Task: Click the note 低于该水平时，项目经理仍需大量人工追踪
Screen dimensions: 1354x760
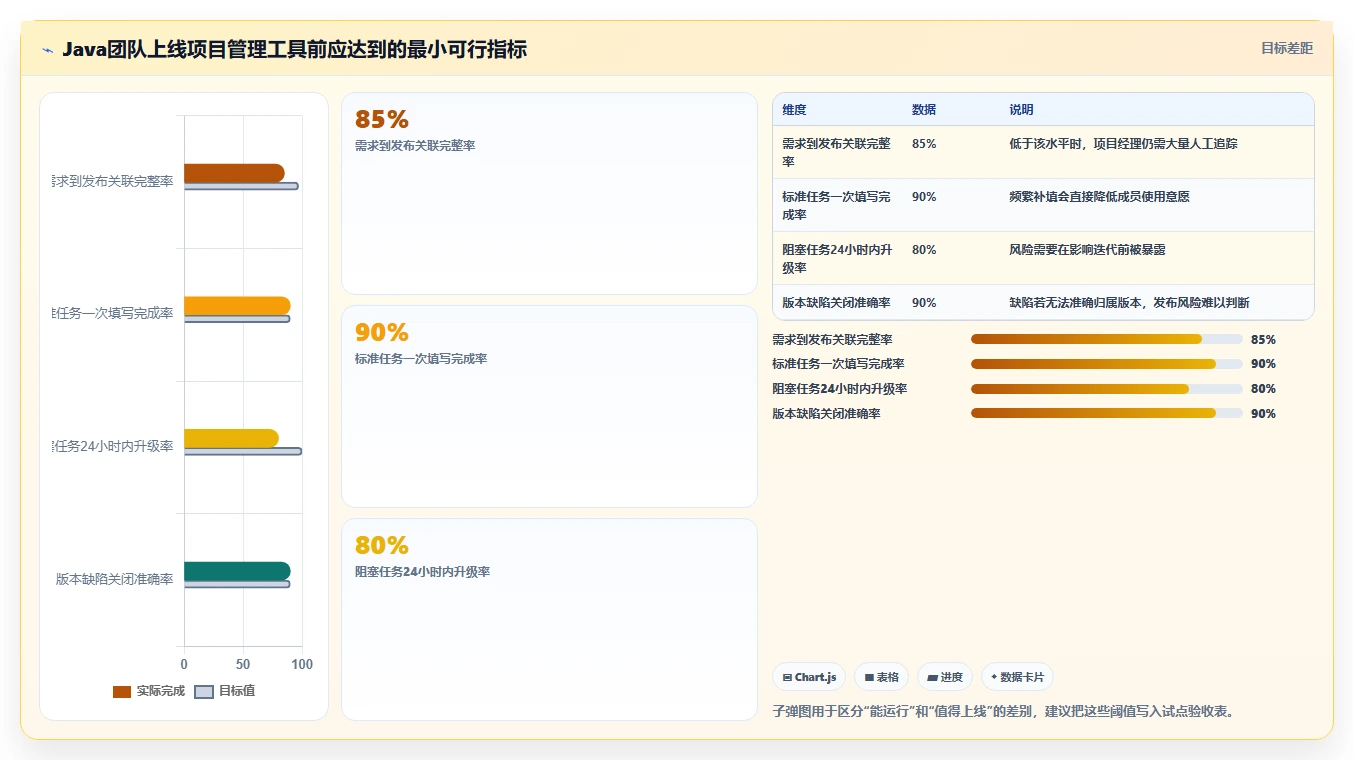Action: click(x=1123, y=144)
